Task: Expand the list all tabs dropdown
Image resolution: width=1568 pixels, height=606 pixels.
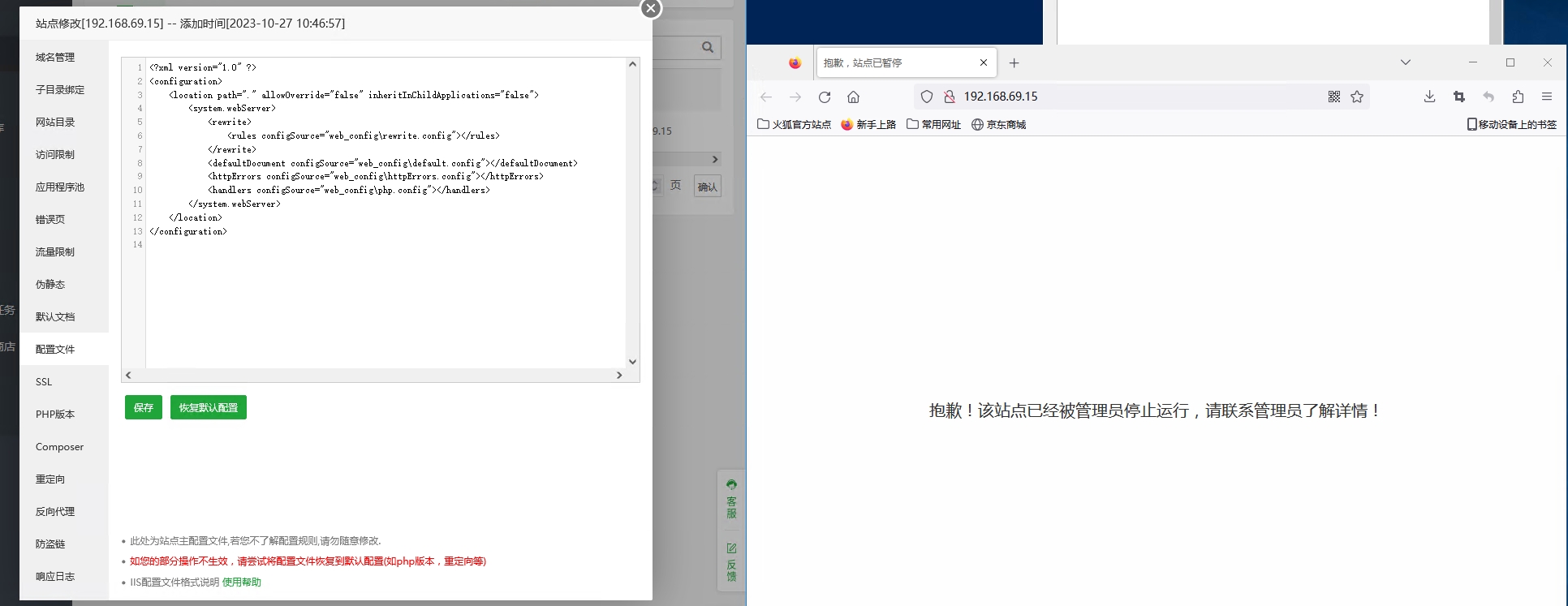Action: [x=1406, y=62]
